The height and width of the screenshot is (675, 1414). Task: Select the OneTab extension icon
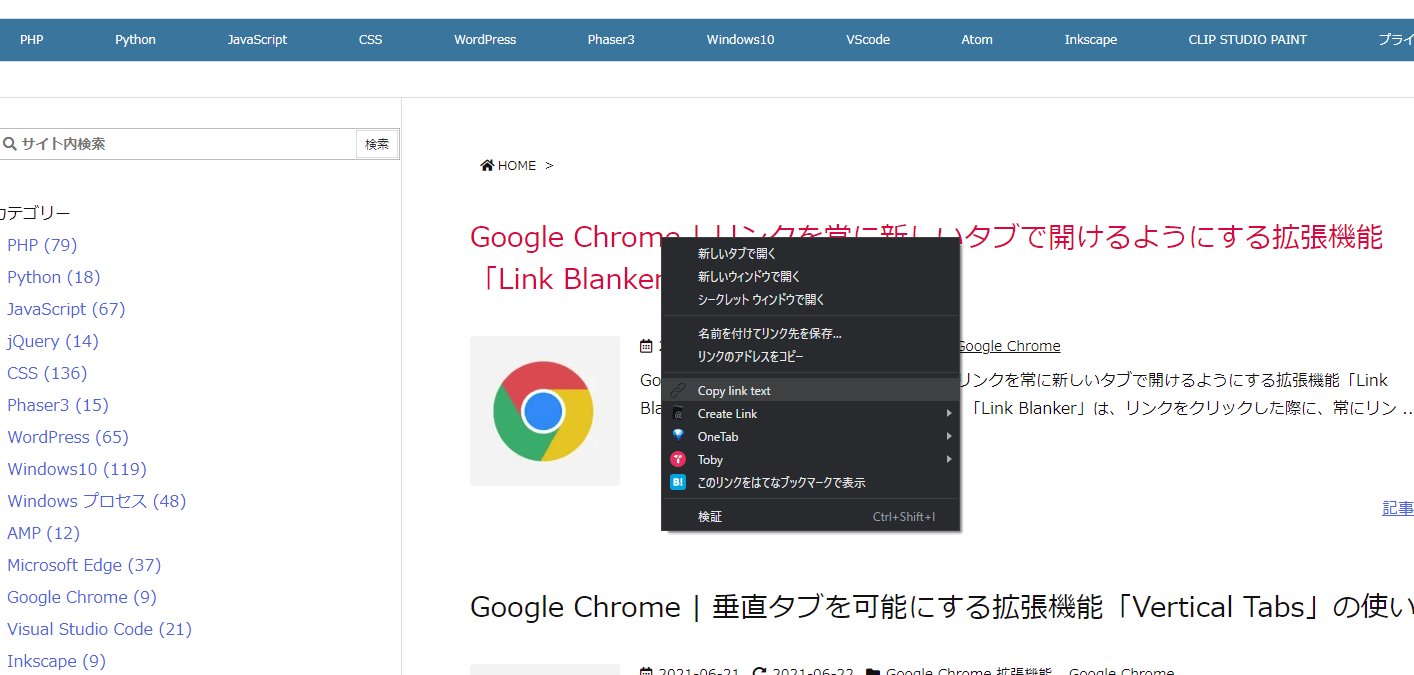point(679,436)
